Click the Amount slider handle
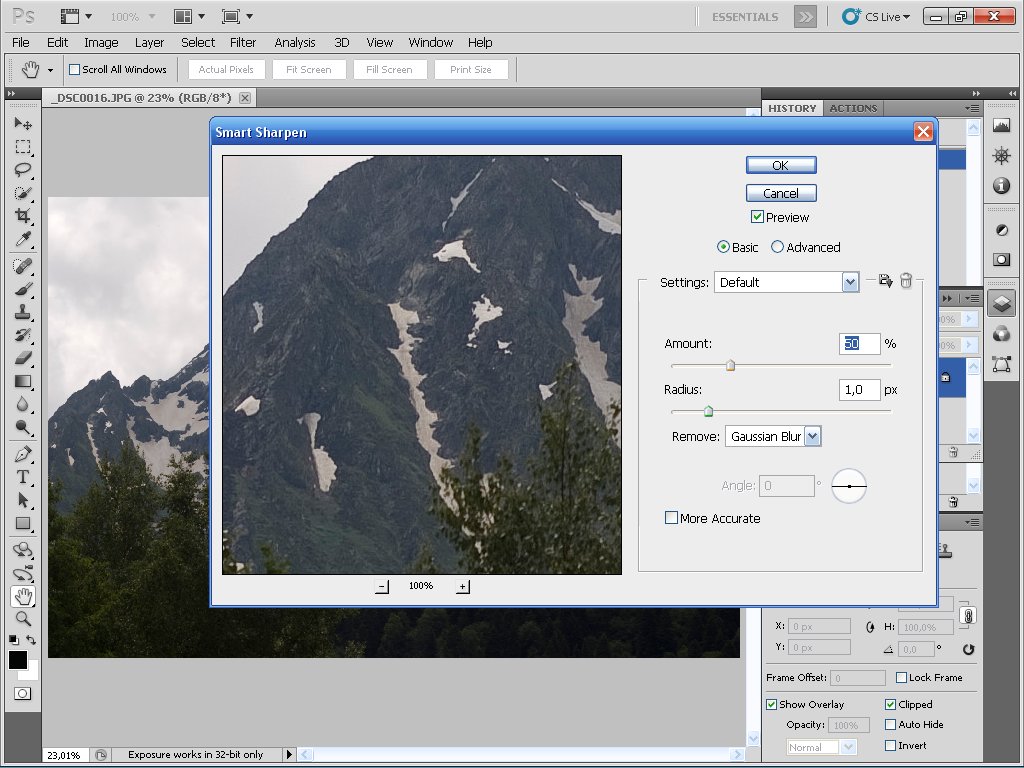 tap(730, 366)
